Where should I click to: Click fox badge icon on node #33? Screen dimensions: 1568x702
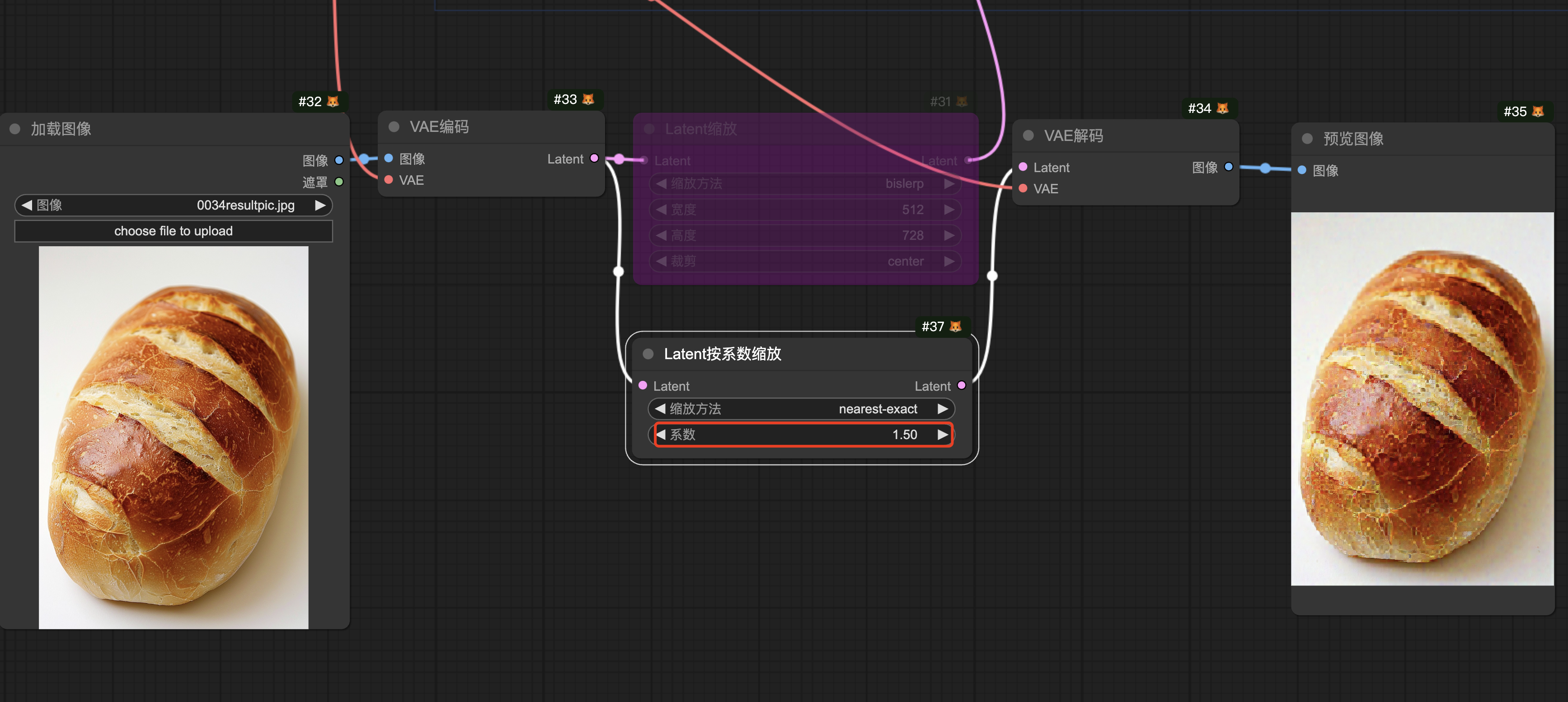point(588,99)
